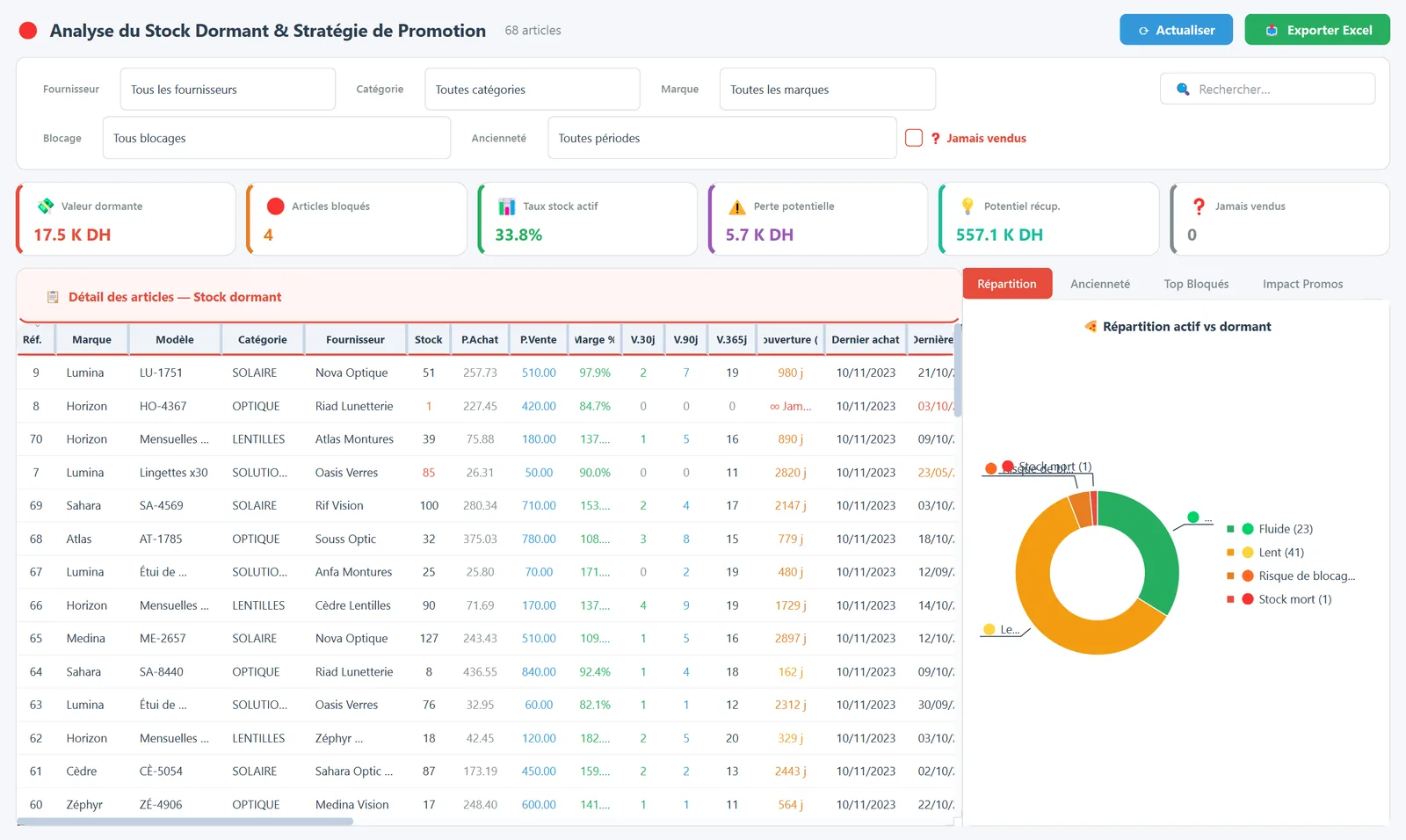
Task: Click the red dot icon beside the page title
Action: [28, 31]
